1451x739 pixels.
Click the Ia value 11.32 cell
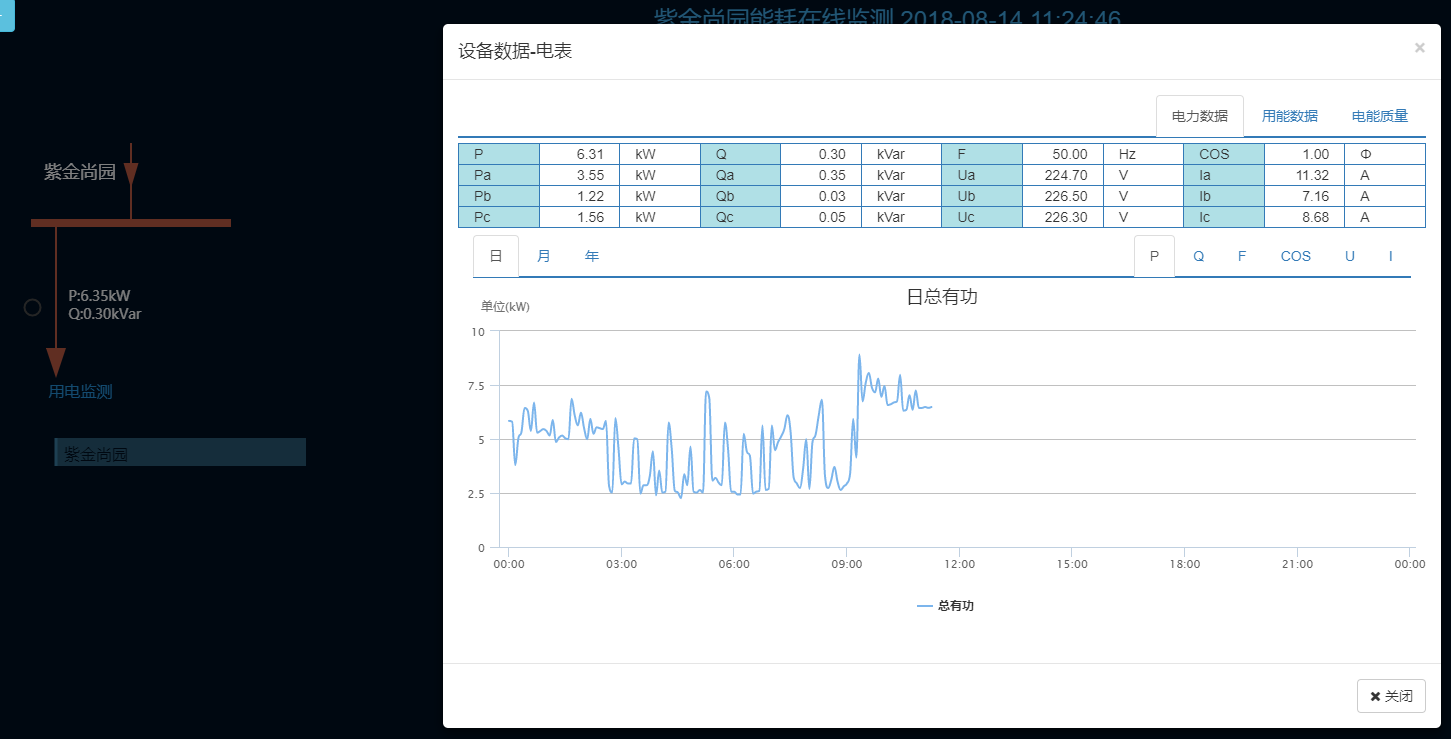1304,175
